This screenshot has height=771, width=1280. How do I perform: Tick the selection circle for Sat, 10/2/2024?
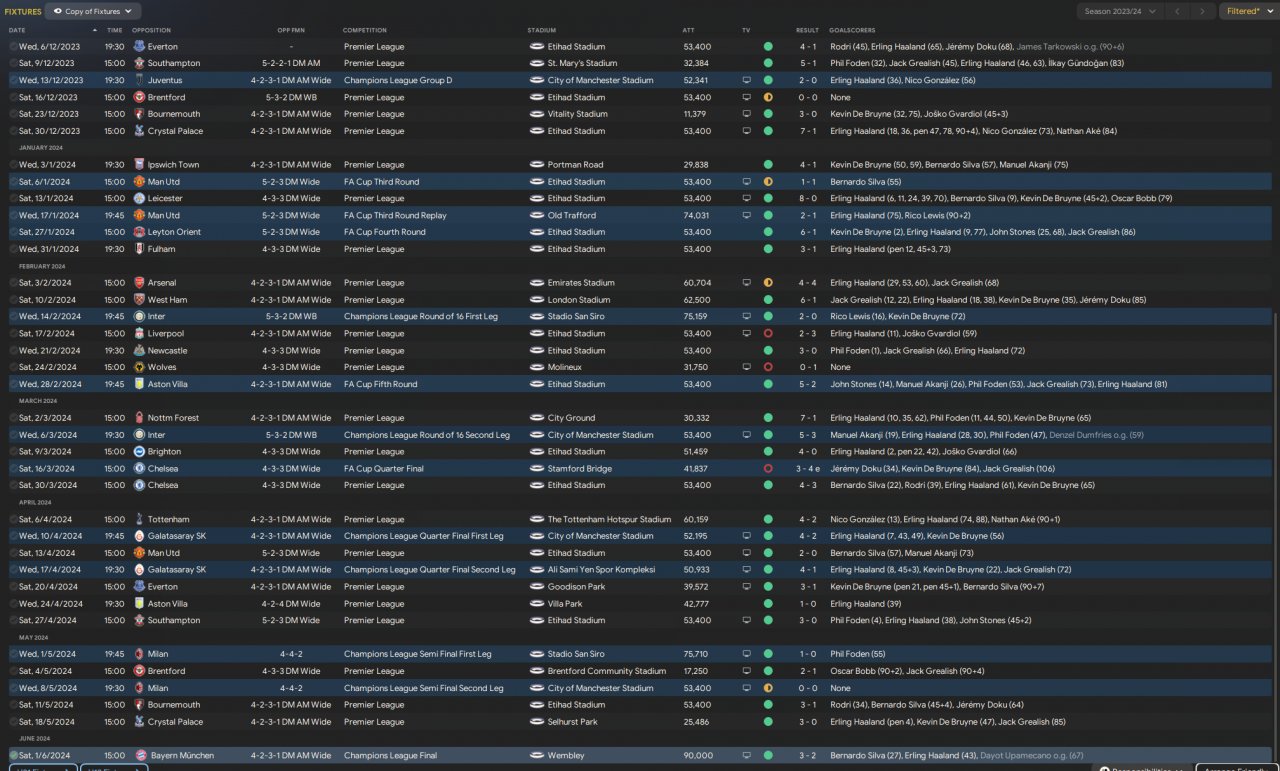13,300
